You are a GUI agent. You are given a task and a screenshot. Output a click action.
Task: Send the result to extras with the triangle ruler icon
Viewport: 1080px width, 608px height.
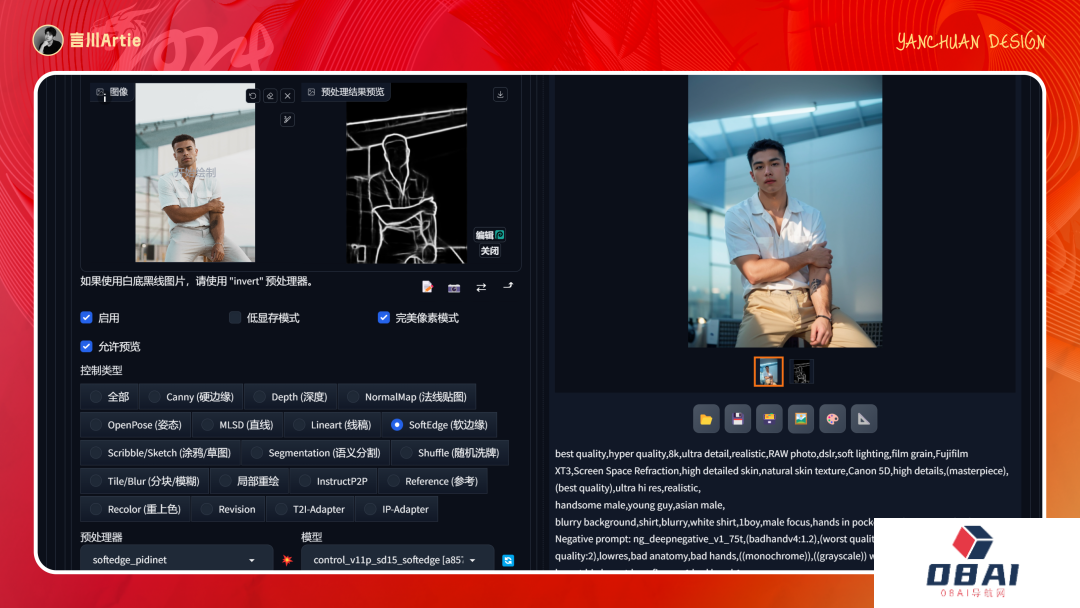tap(864, 419)
